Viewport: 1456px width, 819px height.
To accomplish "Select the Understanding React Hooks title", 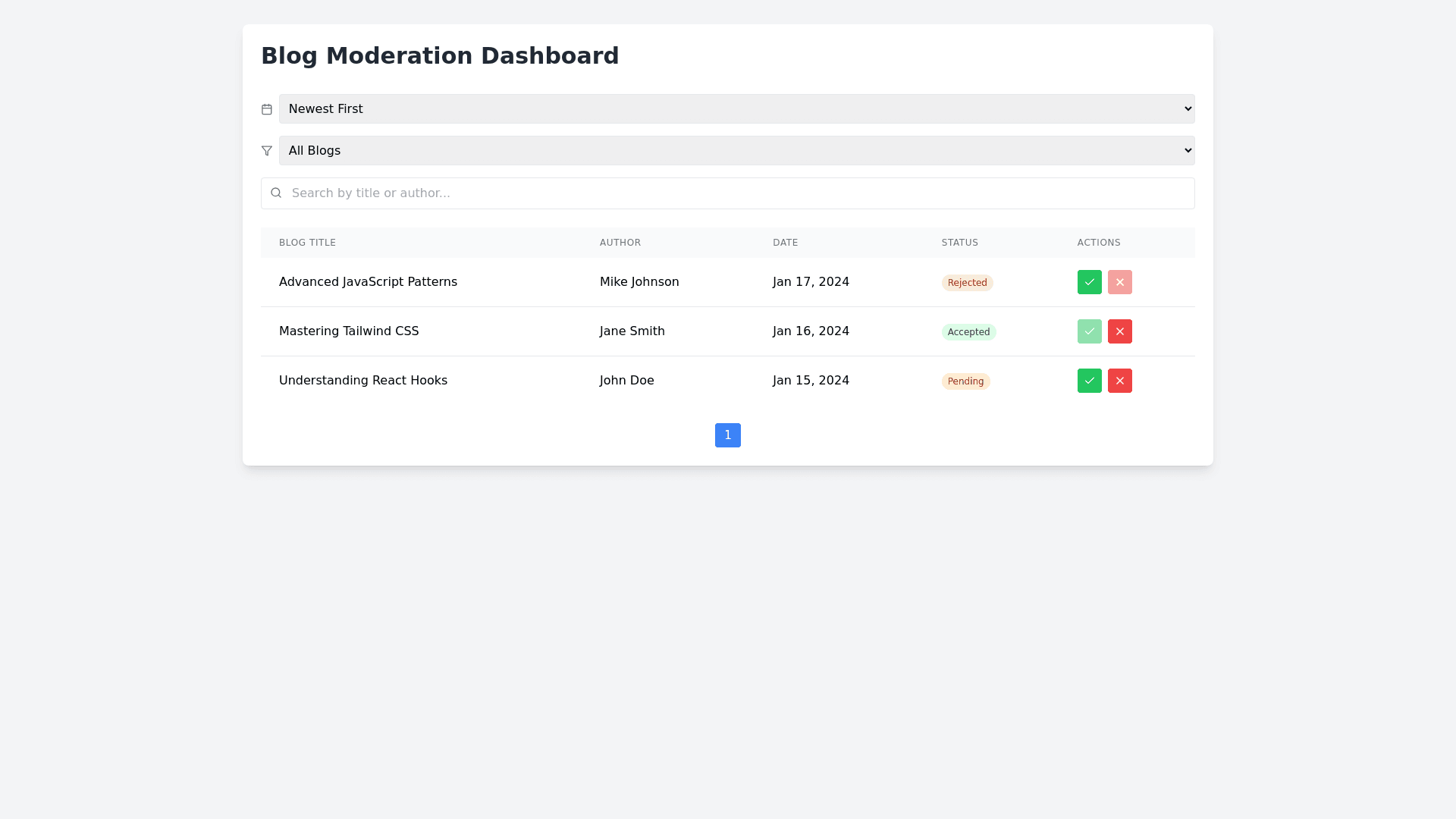I will tap(362, 381).
